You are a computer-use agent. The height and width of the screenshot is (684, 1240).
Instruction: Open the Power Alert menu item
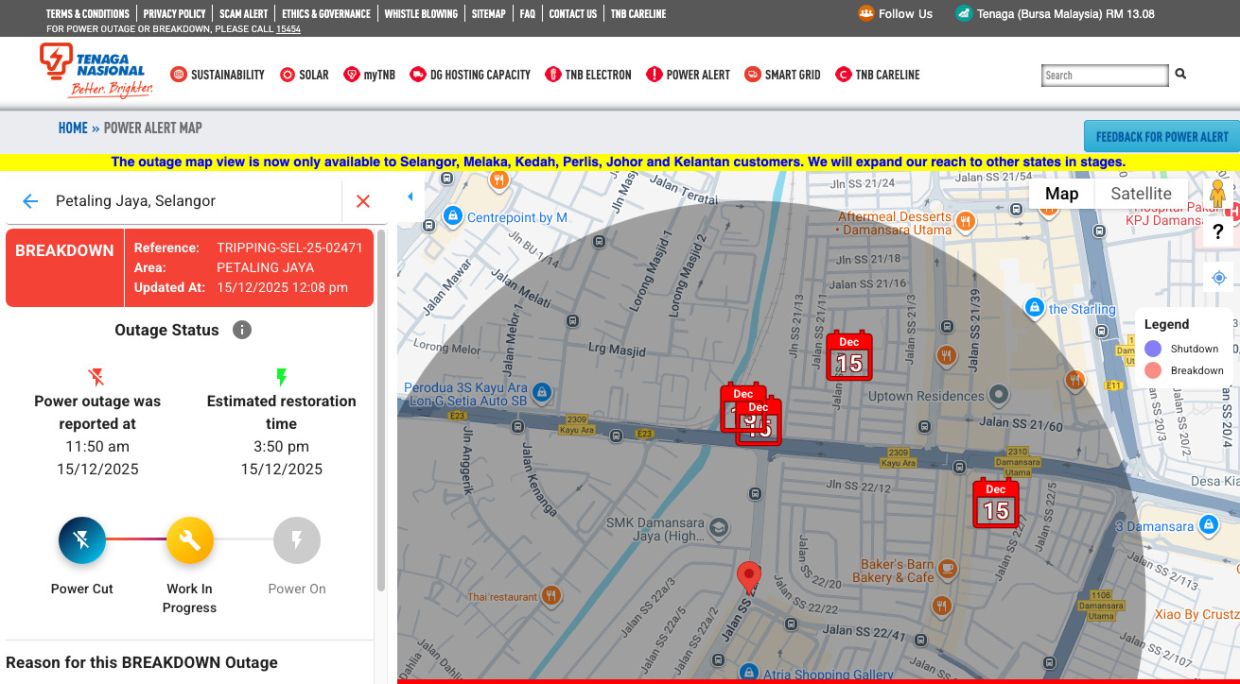coord(688,74)
